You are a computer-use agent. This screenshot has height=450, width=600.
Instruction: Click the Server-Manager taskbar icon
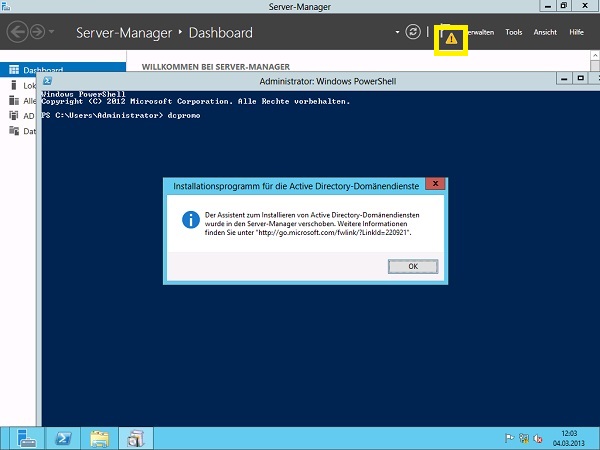click(x=26, y=438)
